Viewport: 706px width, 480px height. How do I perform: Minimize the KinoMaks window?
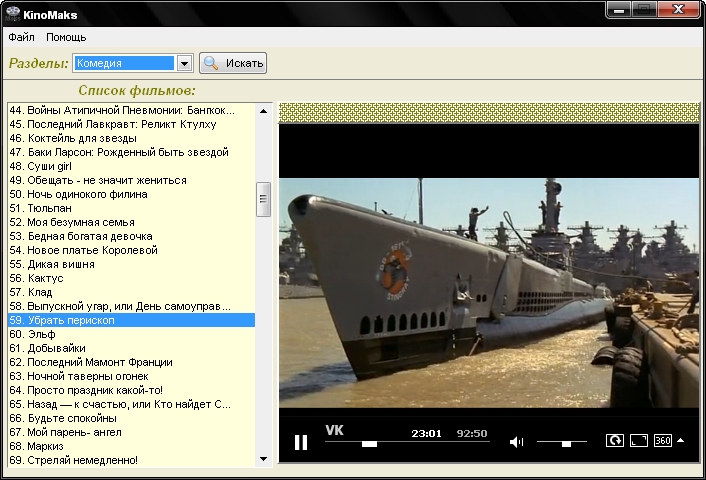(x=619, y=9)
